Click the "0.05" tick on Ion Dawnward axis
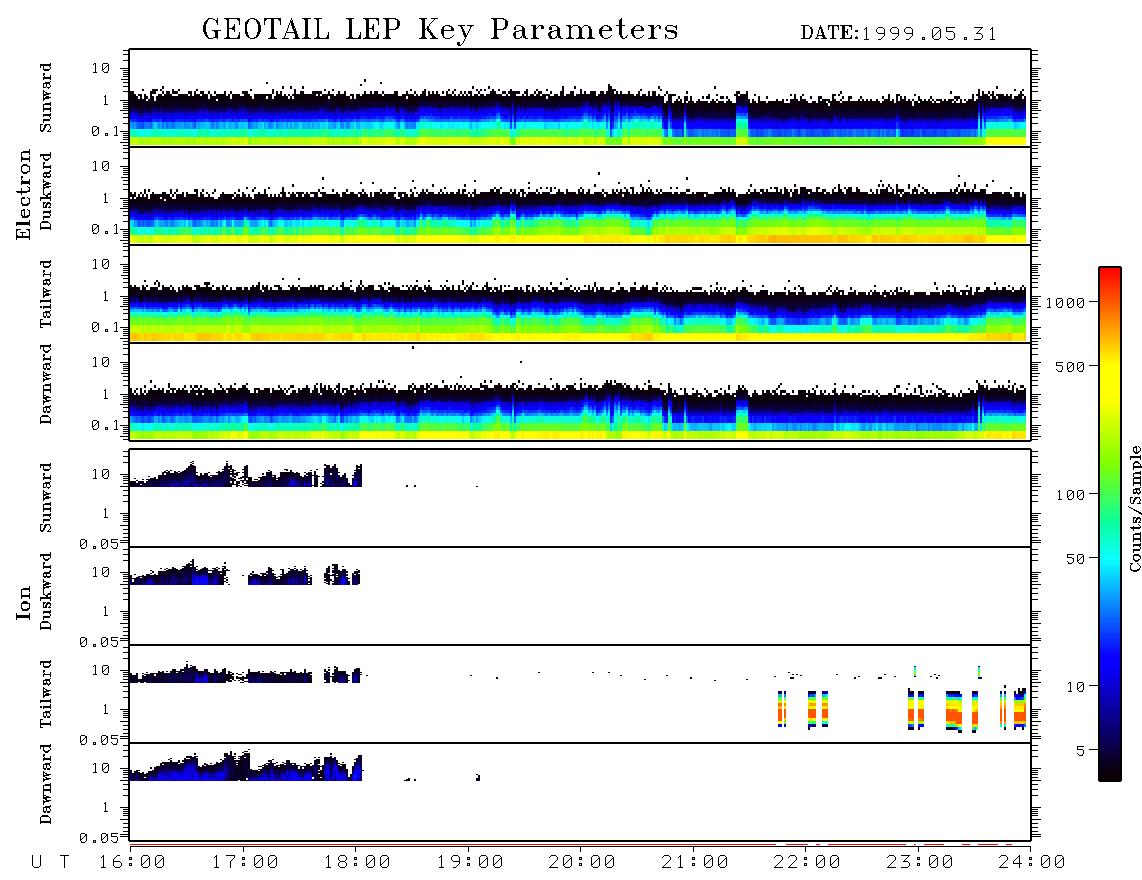Viewport: 1142px width, 880px height. click(99, 838)
